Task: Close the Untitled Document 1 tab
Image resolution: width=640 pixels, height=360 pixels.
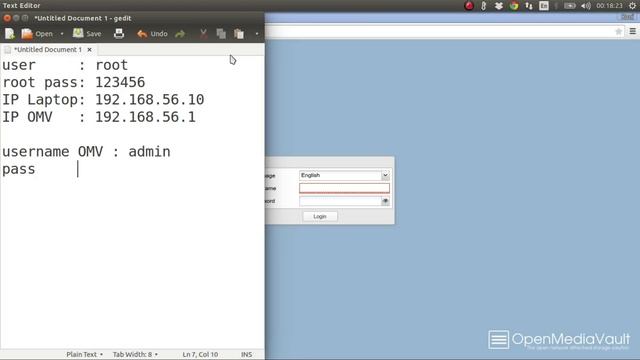Action: 89,49
